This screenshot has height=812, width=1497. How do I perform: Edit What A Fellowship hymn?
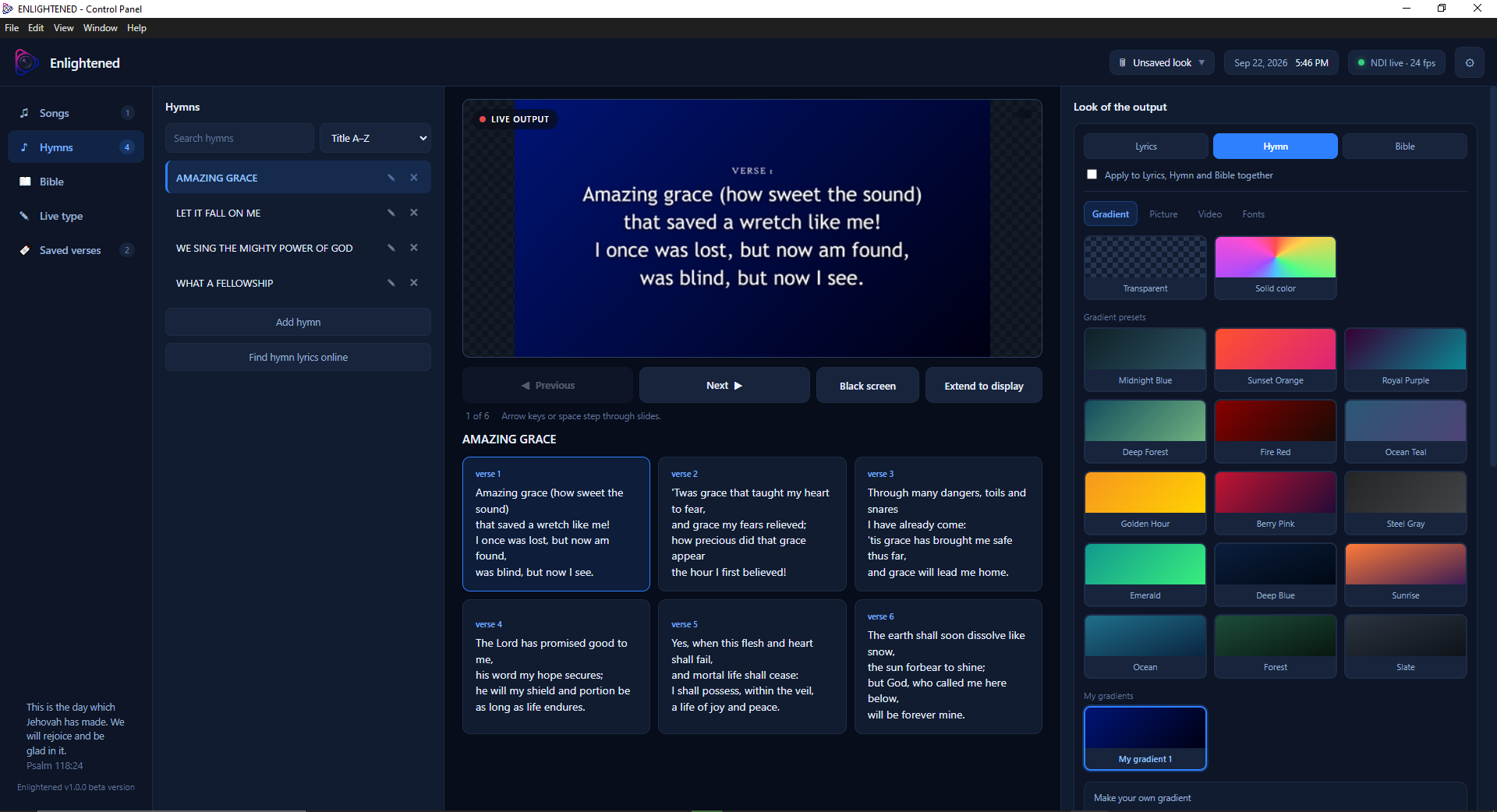click(x=391, y=283)
